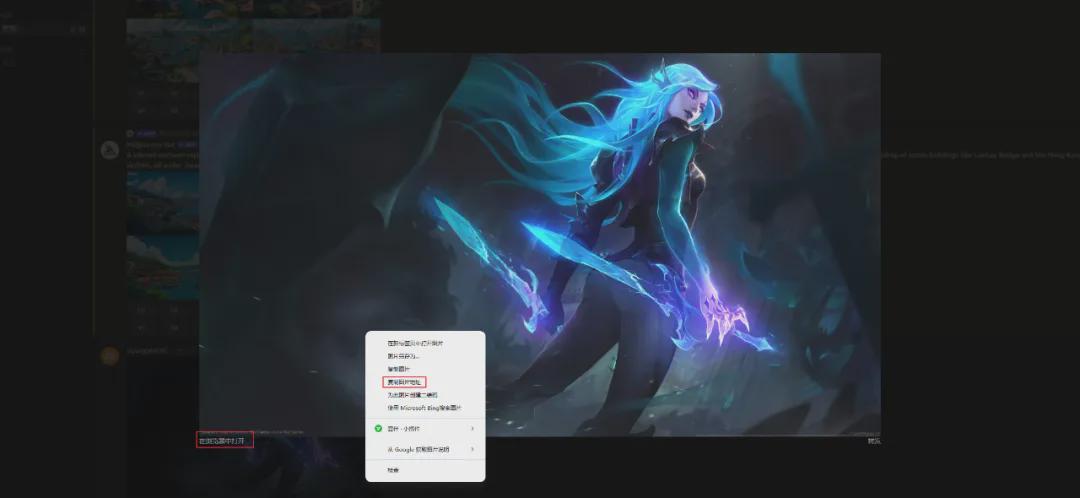Click the small label under image's right corner
The image size is (1080, 498).
[x=873, y=440]
